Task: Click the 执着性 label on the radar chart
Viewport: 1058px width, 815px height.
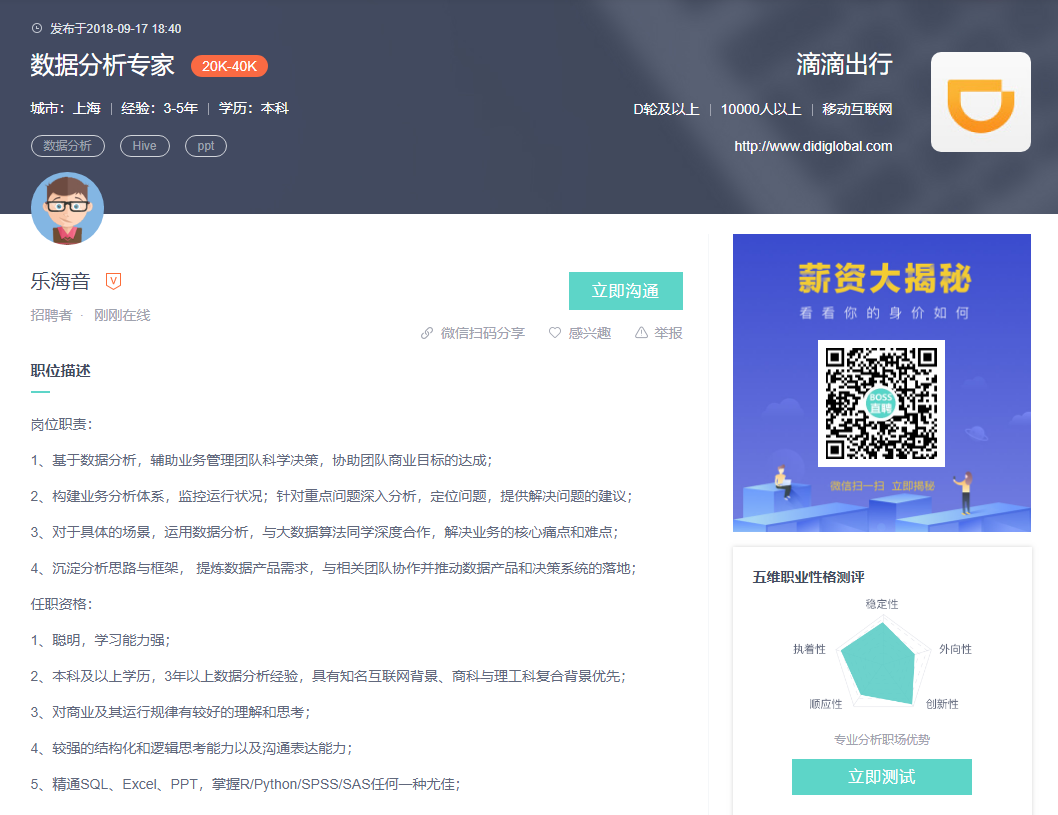Action: (x=809, y=649)
